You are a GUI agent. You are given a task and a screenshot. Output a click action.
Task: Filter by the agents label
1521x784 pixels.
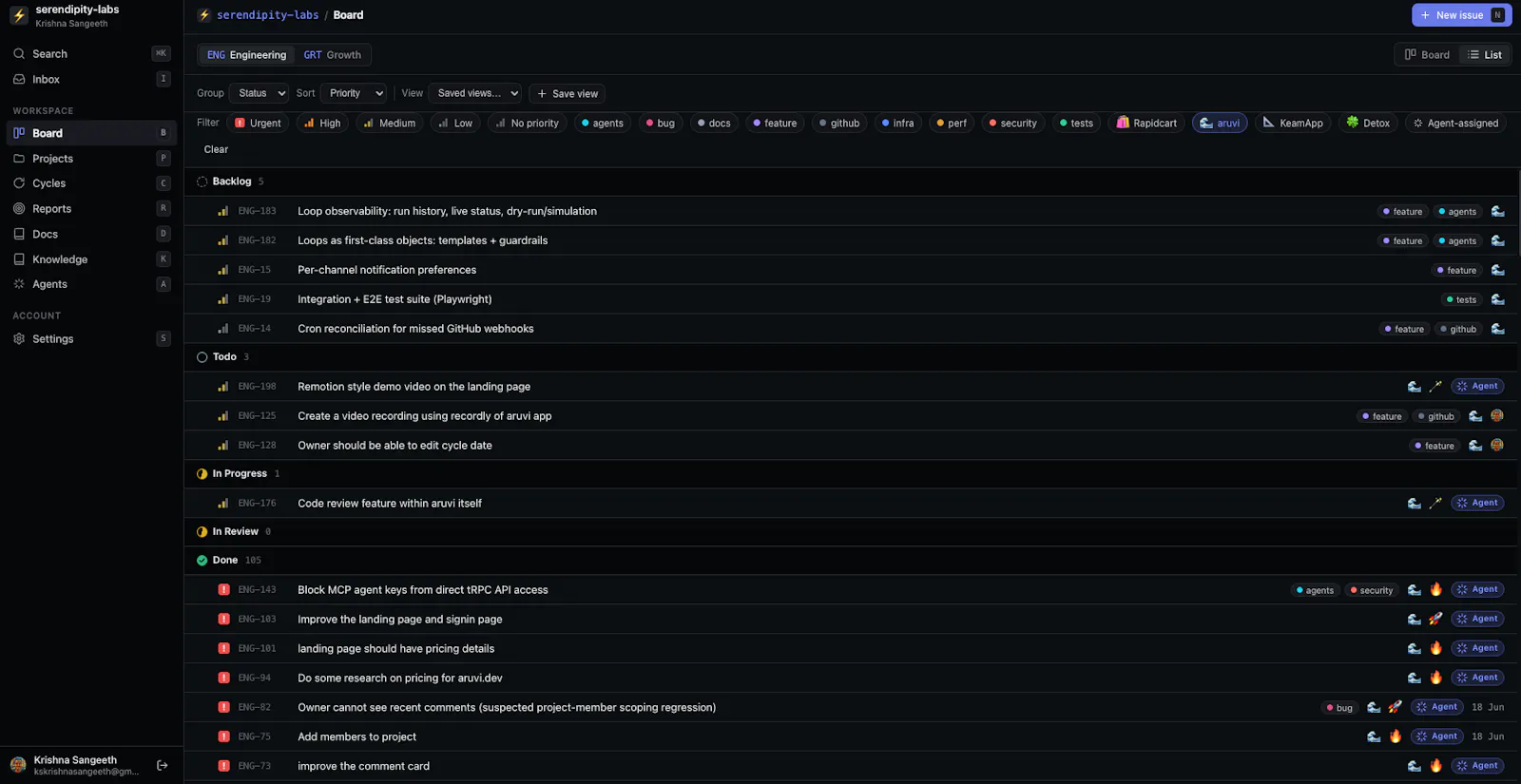[602, 124]
